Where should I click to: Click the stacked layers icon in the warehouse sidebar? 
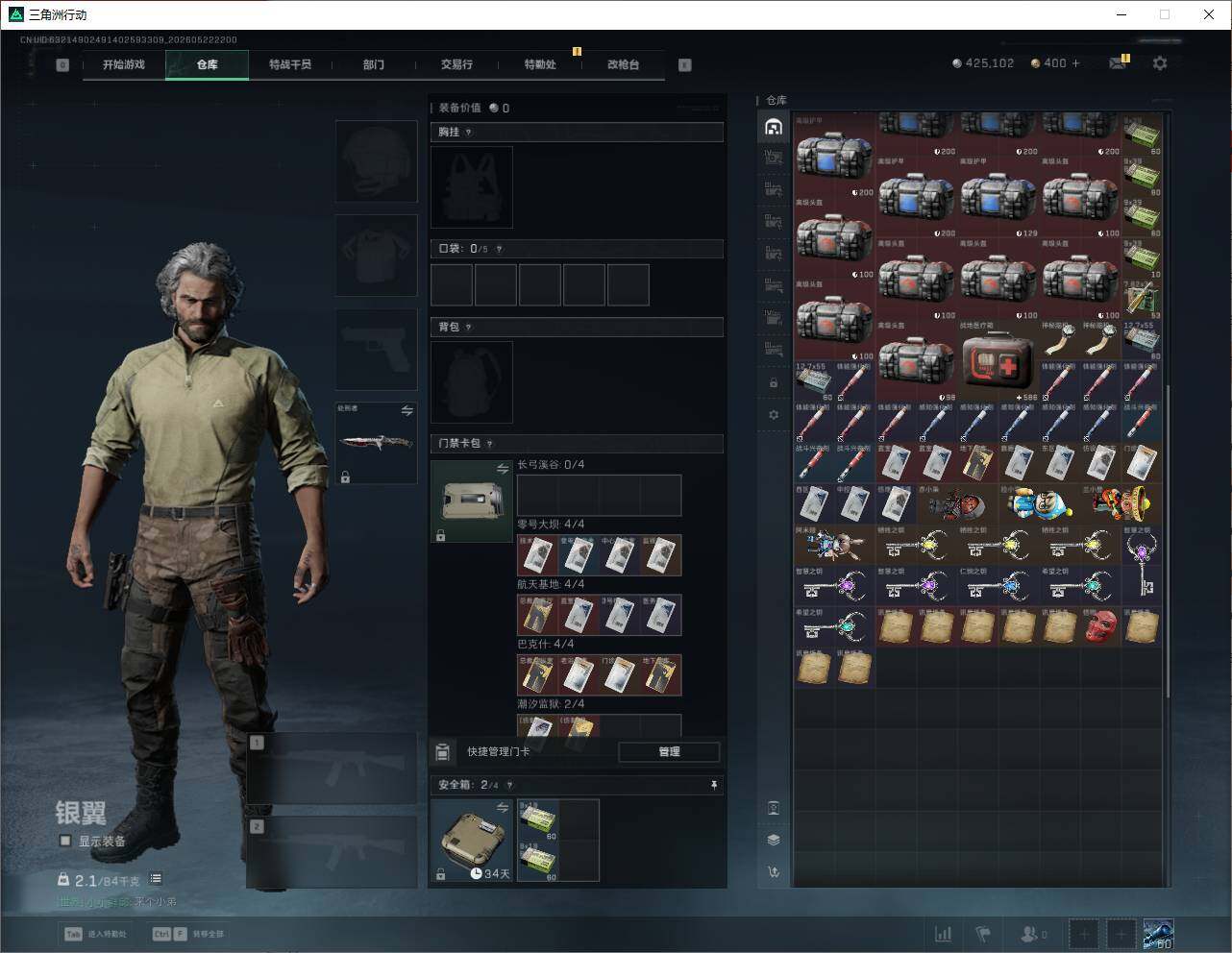(774, 840)
